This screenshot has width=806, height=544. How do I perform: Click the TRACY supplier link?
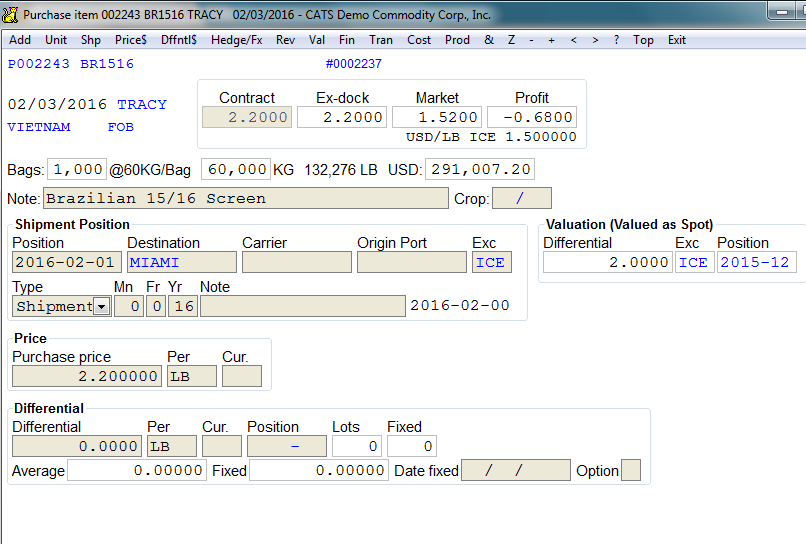coord(142,104)
